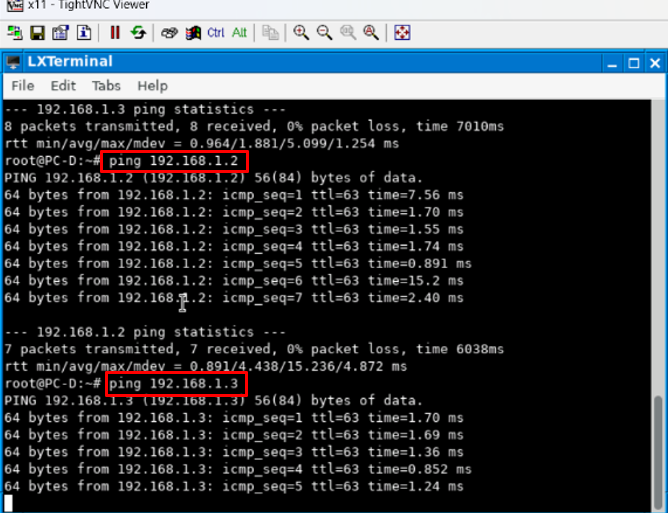Zoom in on the remote desktop

301,33
